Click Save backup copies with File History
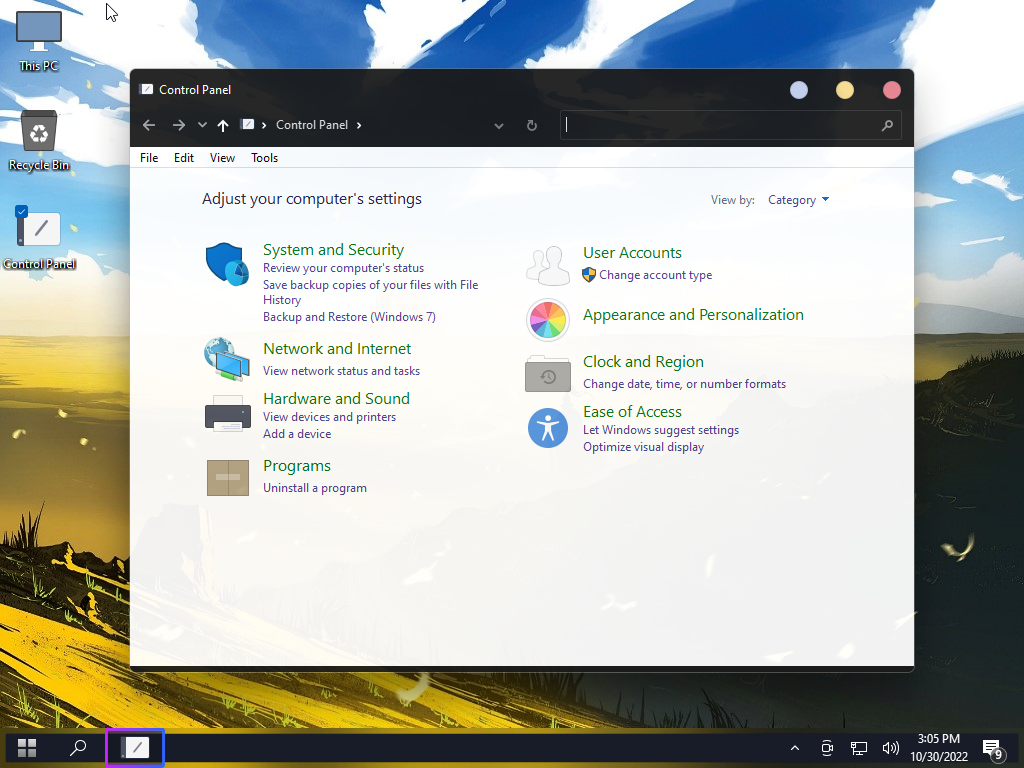This screenshot has width=1024, height=768. [x=370, y=292]
